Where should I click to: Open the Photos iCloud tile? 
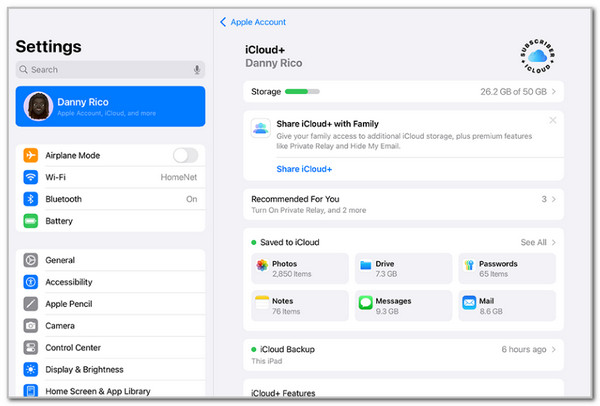pos(298,268)
